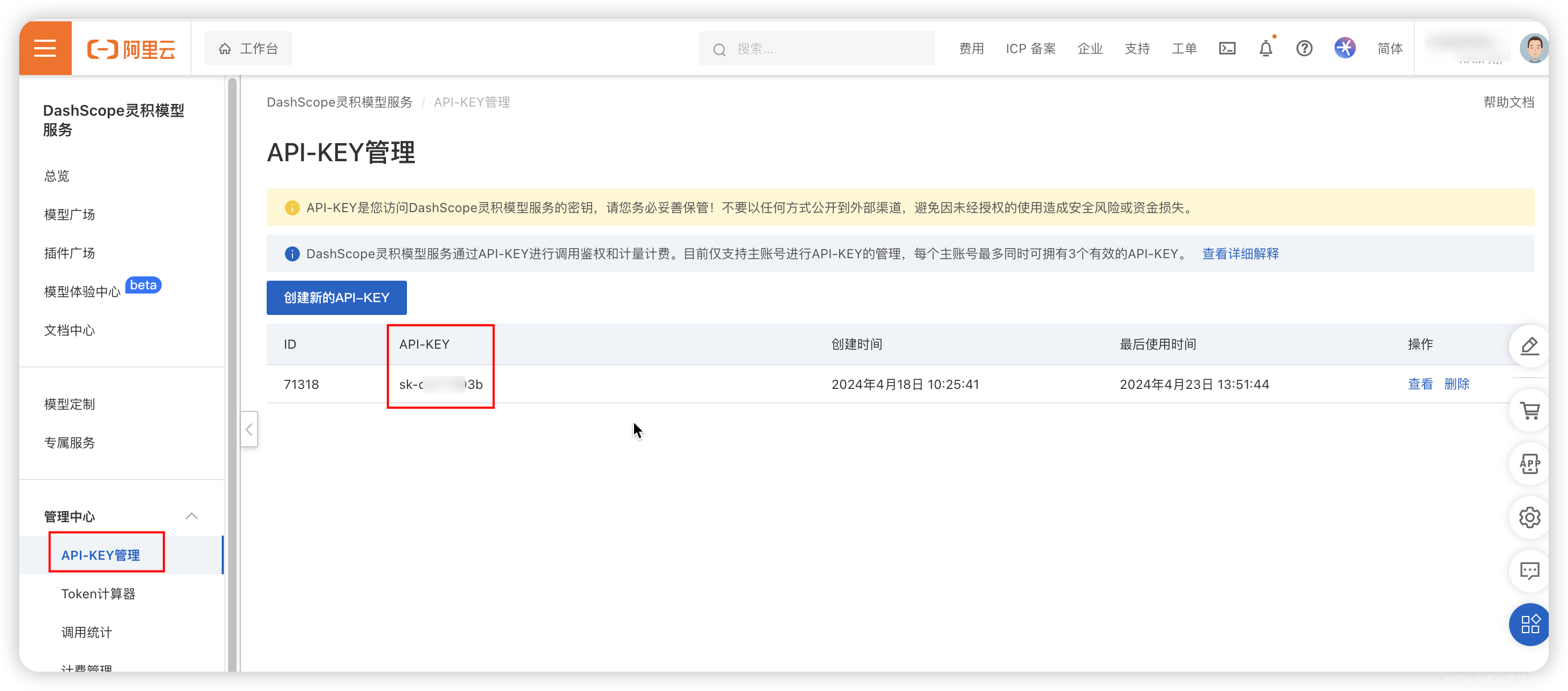Select Token计算器 in sidebar

(x=98, y=594)
